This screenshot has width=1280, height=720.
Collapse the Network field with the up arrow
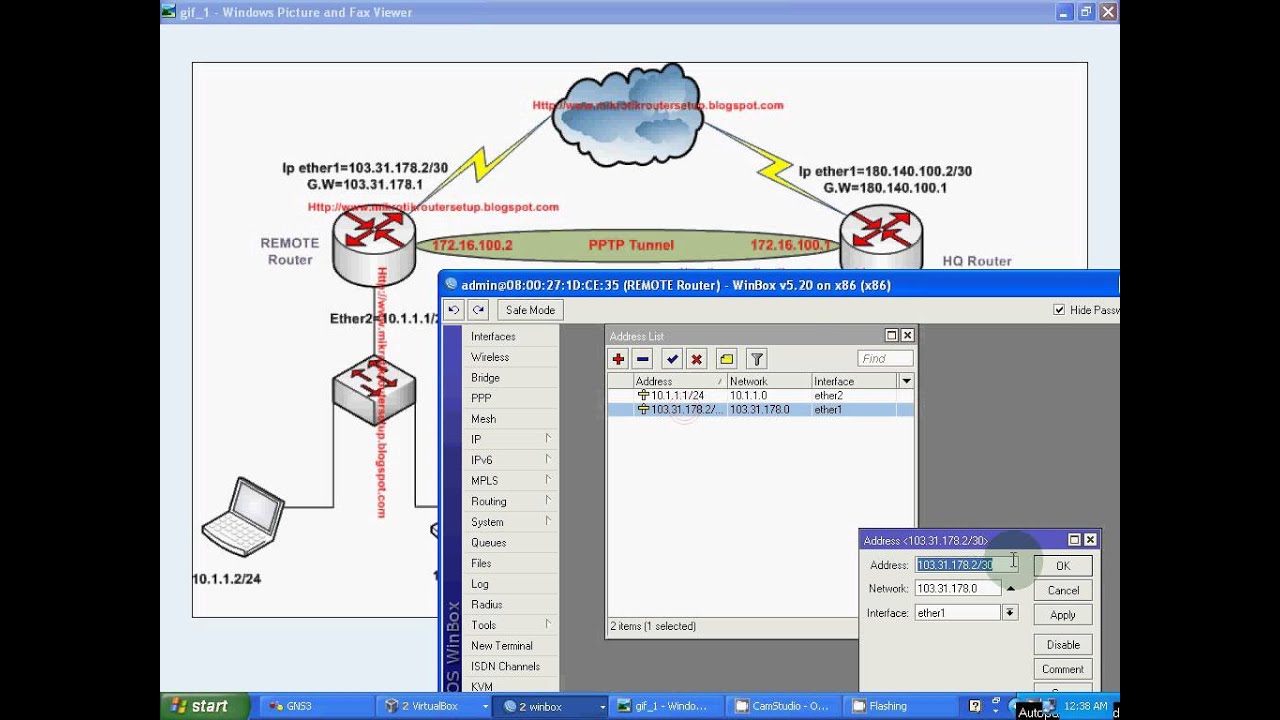[1010, 589]
